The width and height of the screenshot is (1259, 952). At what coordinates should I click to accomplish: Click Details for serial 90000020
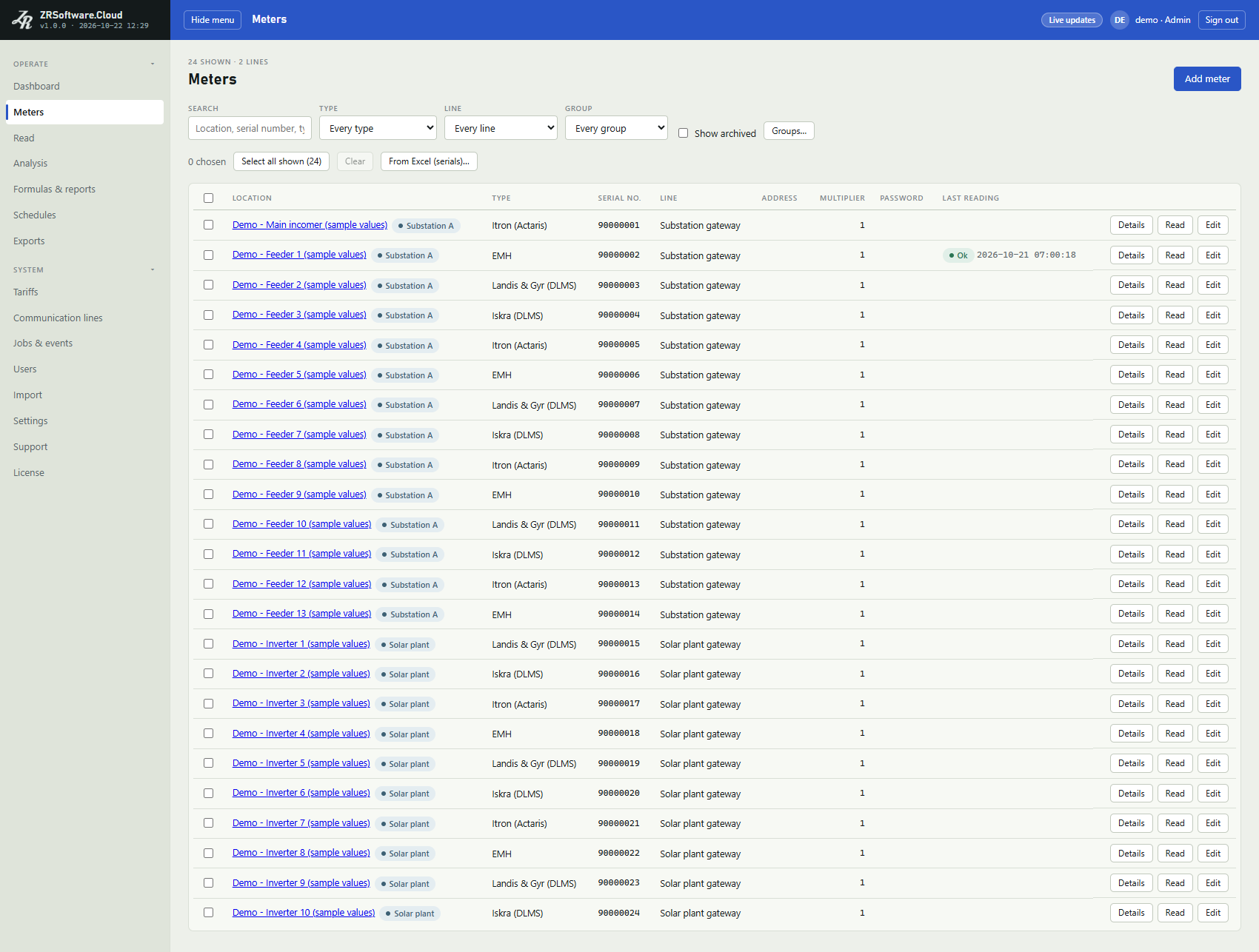[1131, 794]
